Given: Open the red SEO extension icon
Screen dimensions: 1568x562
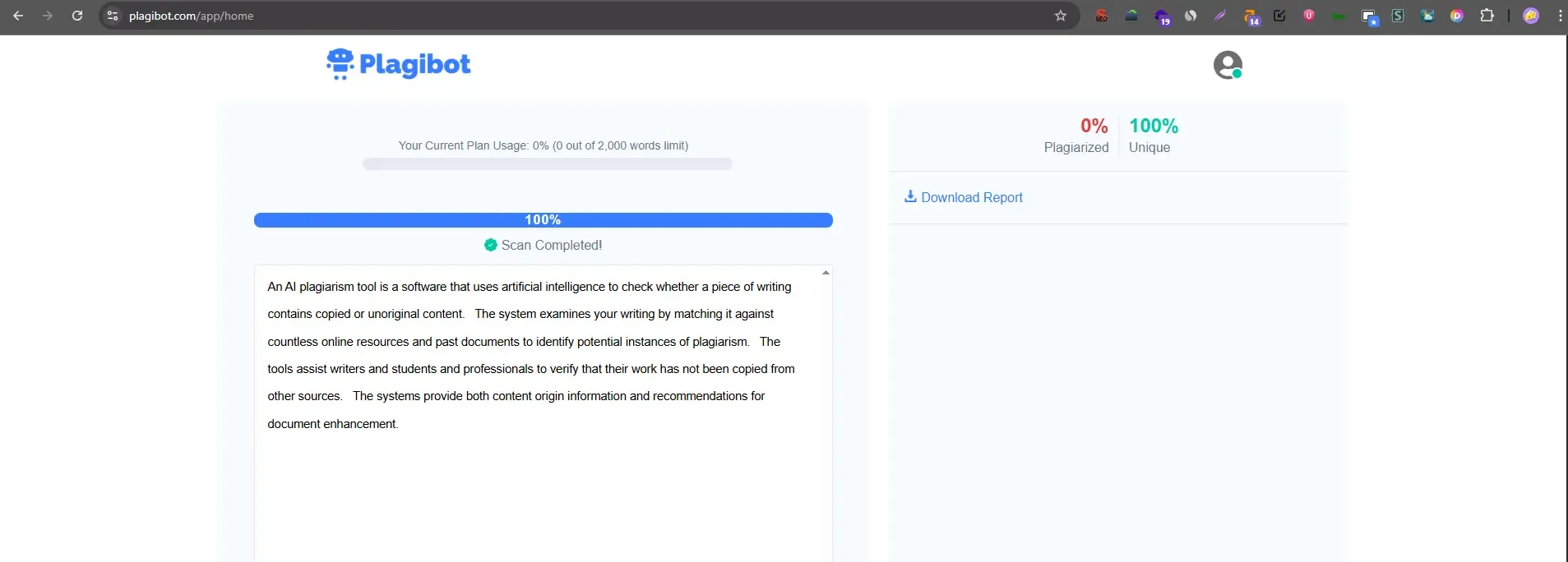Looking at the screenshot, I should (1102, 16).
